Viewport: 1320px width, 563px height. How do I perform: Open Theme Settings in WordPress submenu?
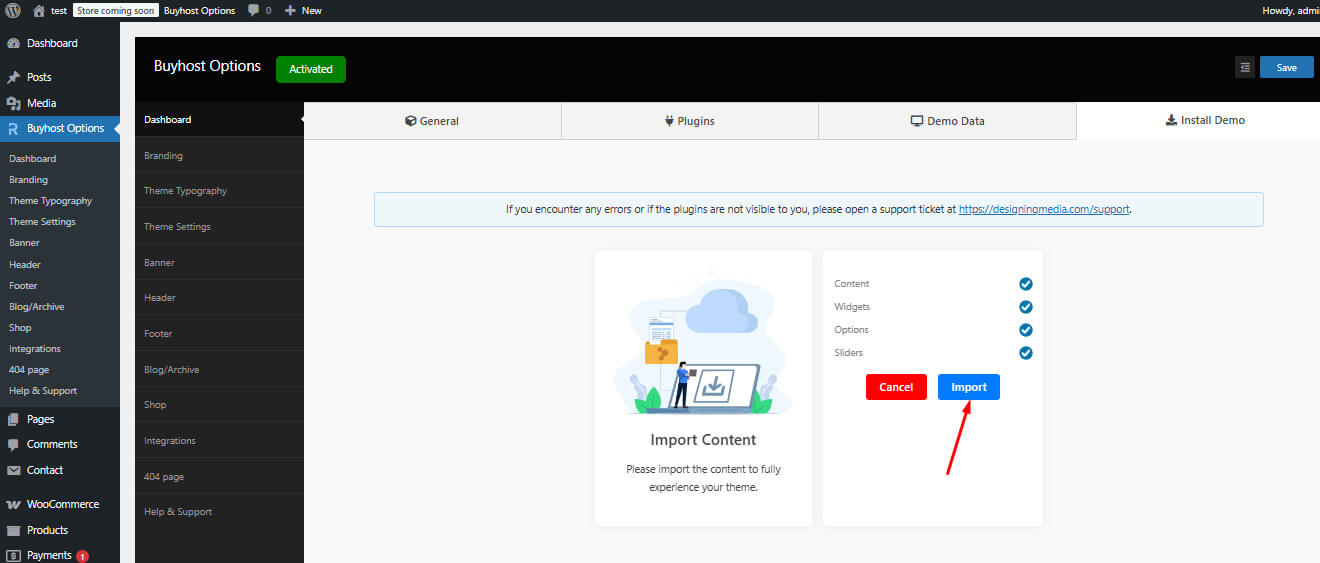(x=42, y=222)
